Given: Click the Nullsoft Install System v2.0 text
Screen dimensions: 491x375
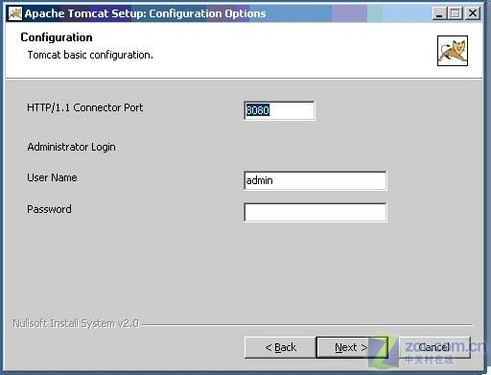Looking at the screenshot, I should [x=75, y=323].
